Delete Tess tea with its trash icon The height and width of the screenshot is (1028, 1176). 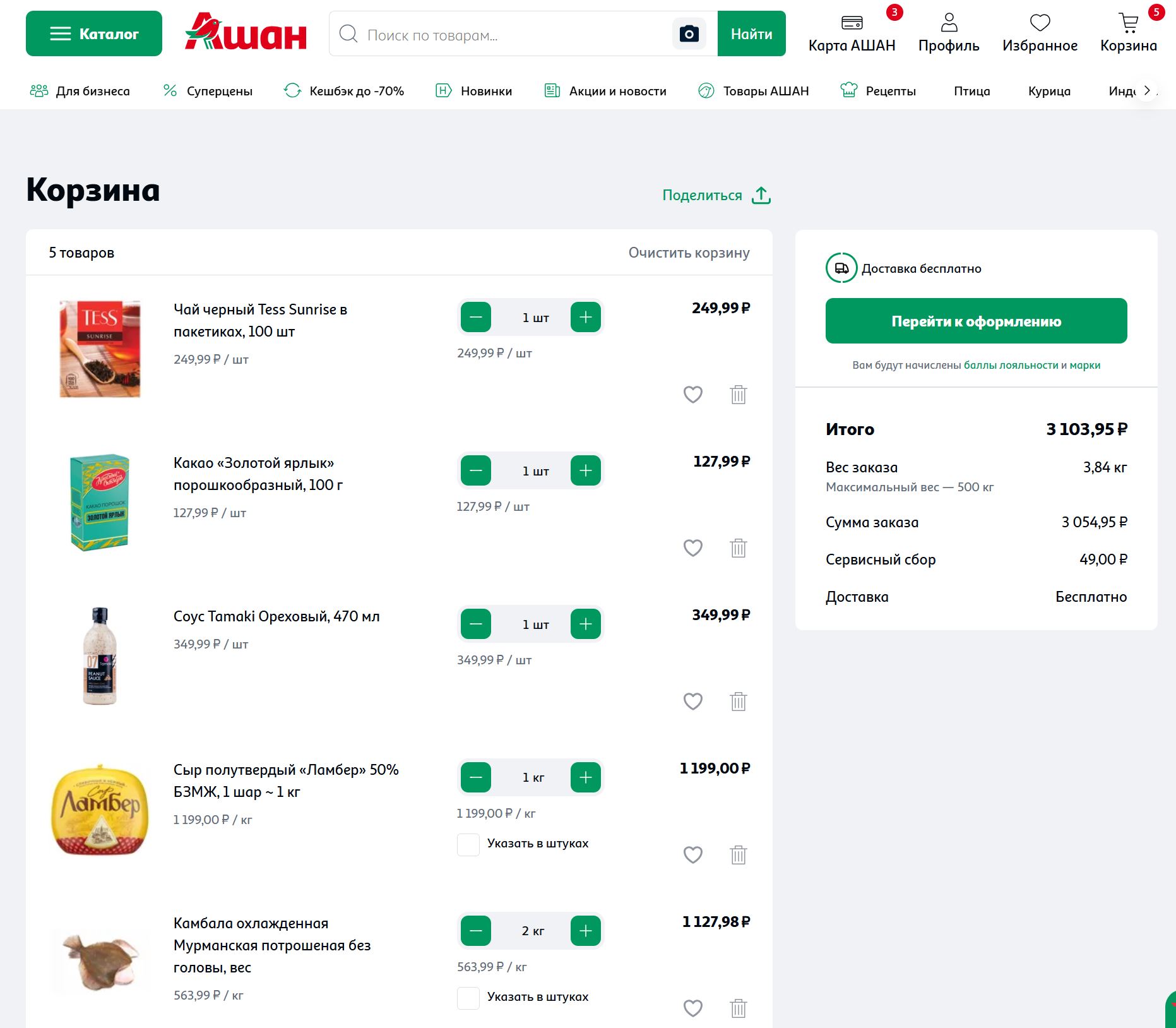(x=739, y=394)
